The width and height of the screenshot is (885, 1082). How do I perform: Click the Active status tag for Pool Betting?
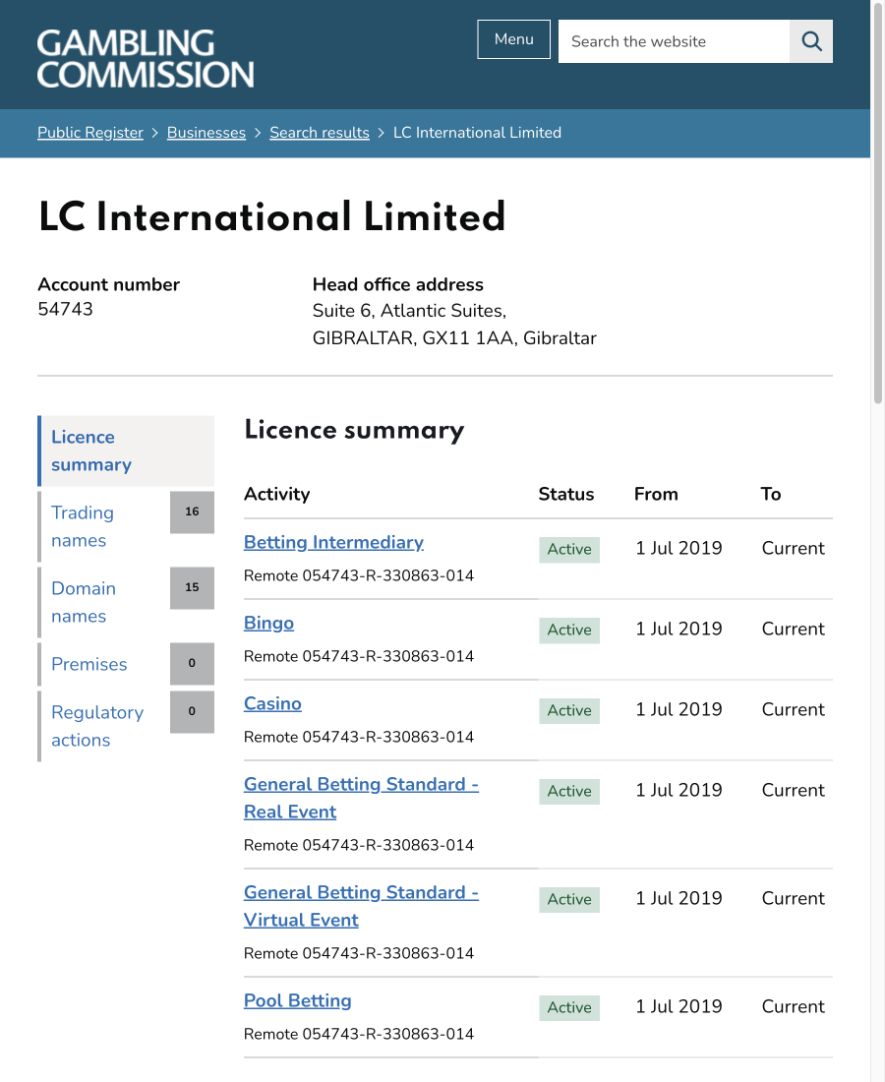[x=570, y=1007]
